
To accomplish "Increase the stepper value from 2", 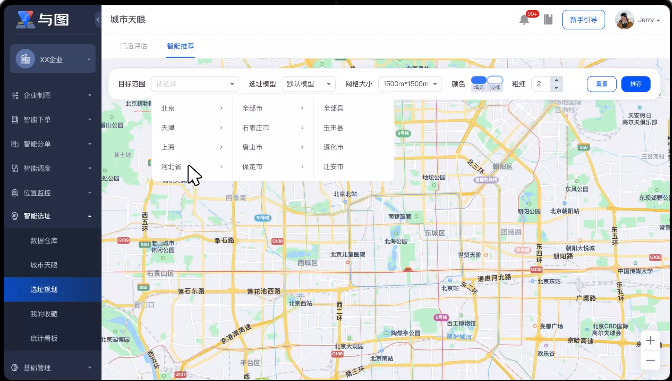I will (556, 80).
